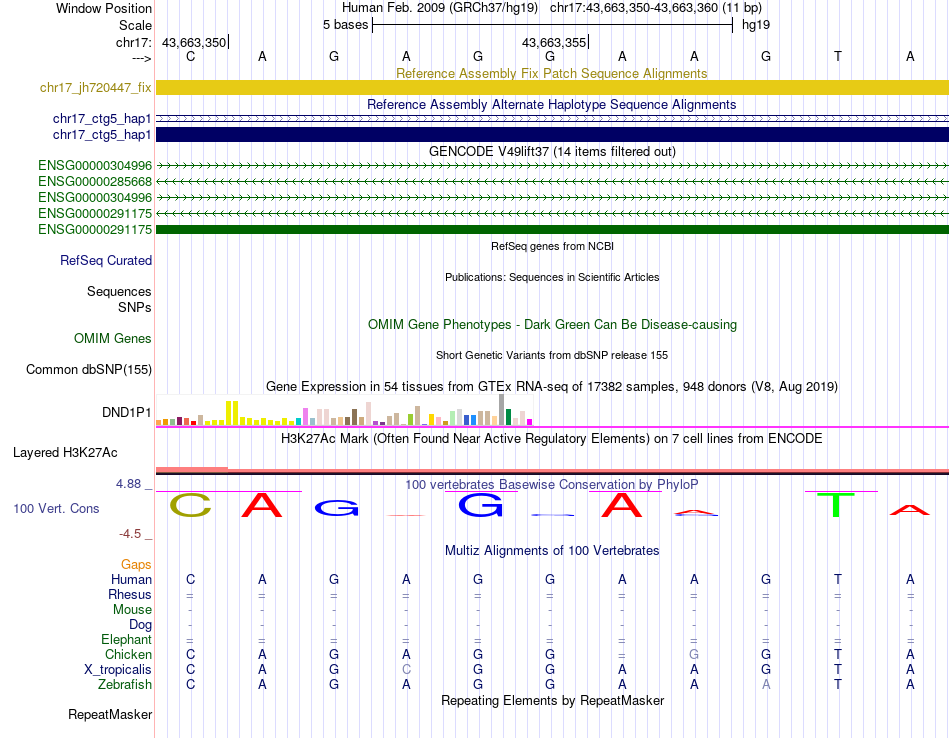The height and width of the screenshot is (738, 950).
Task: Click the Layered H3K27Ac label
Action: click(65, 453)
